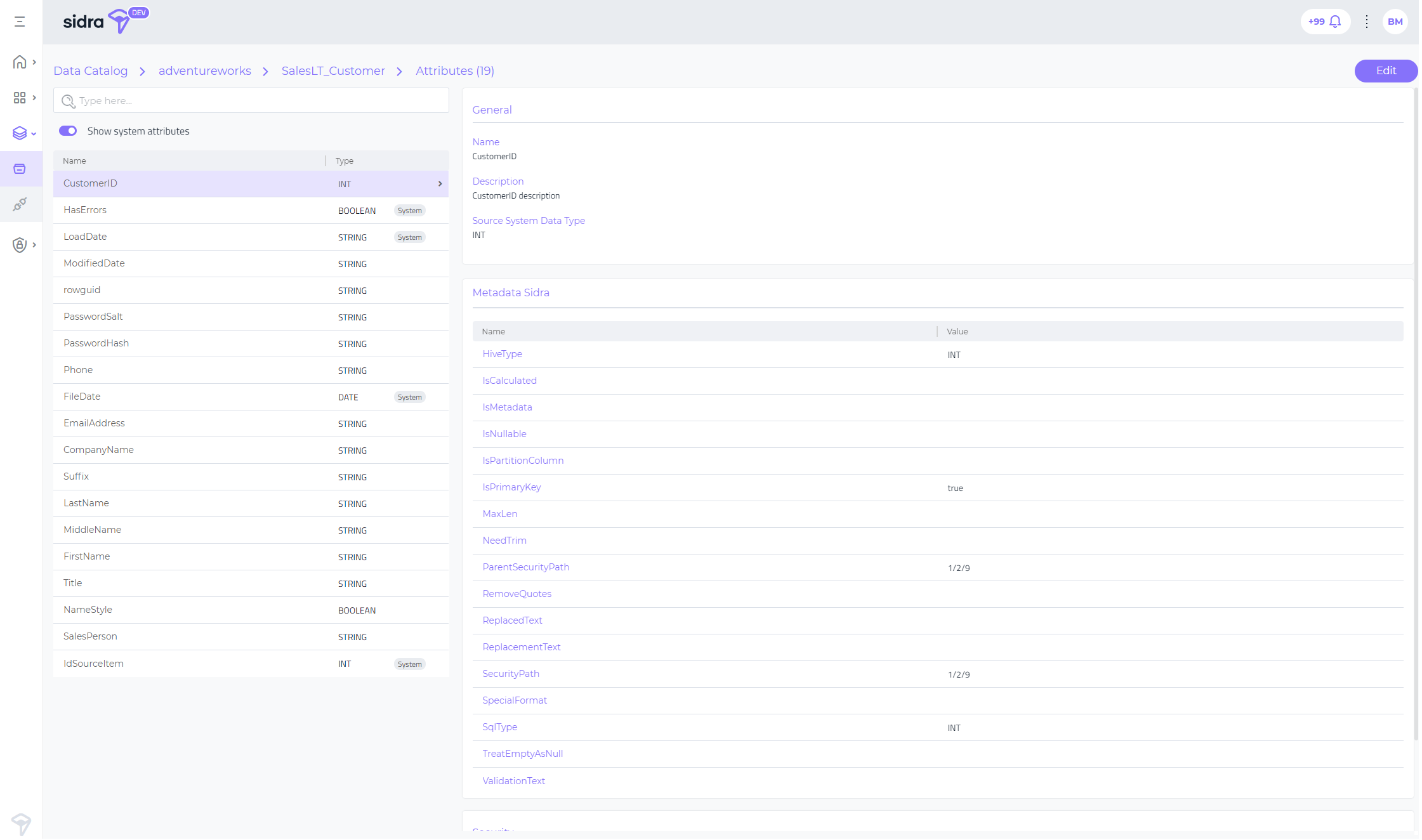Screen dimensions: 1422x840
Task: Click the hamburger menu icon
Action: 20,22
